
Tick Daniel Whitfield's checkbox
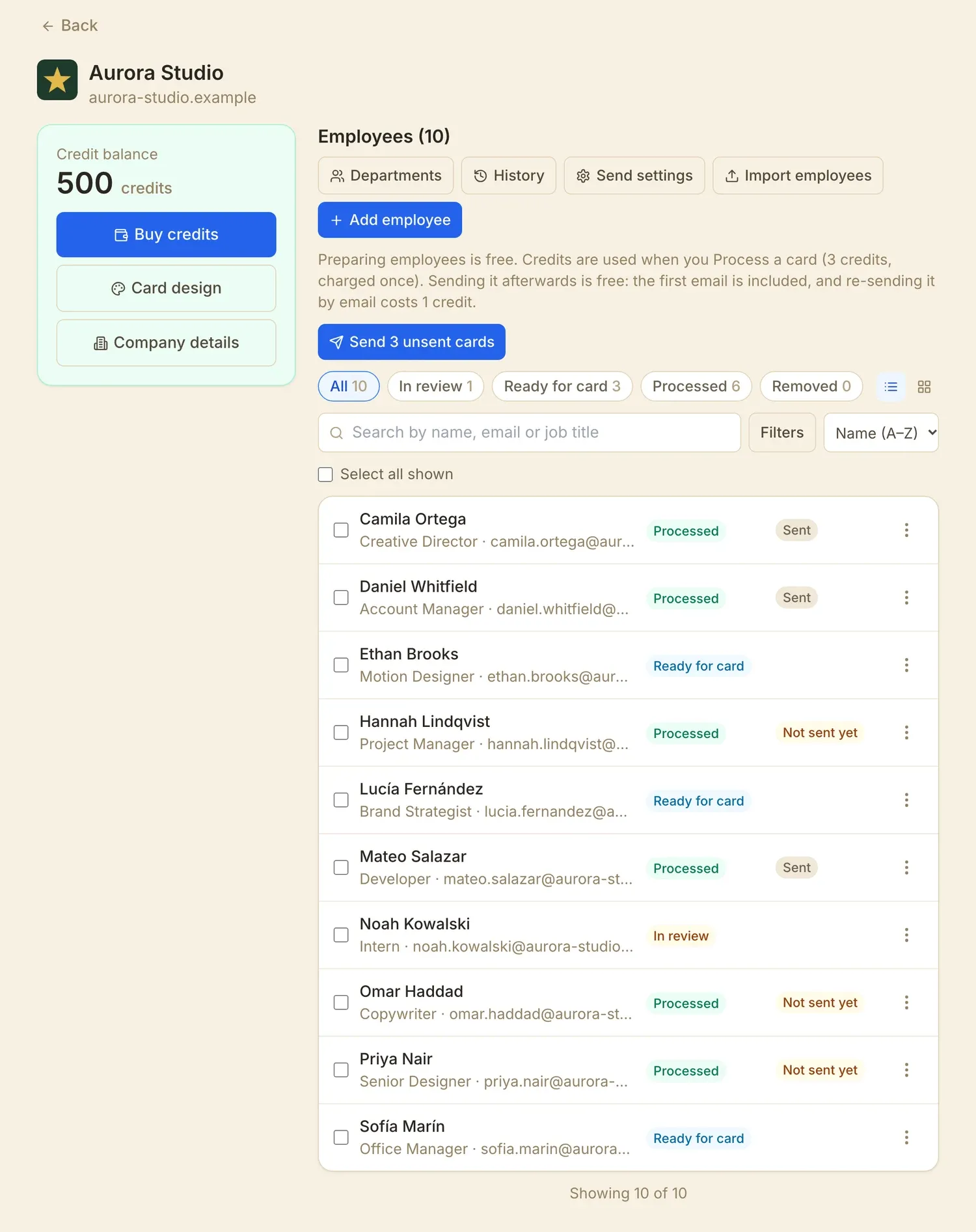pos(341,597)
